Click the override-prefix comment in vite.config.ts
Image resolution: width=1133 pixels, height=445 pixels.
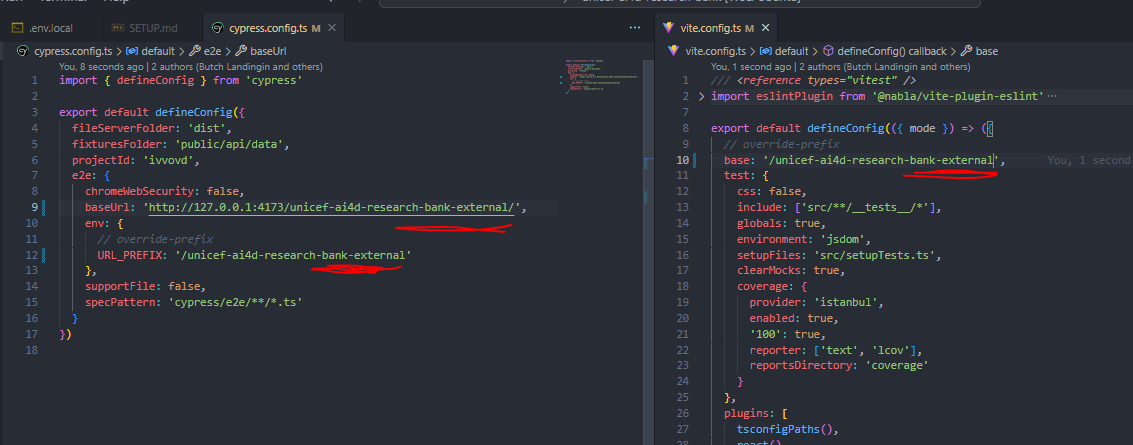(x=781, y=144)
